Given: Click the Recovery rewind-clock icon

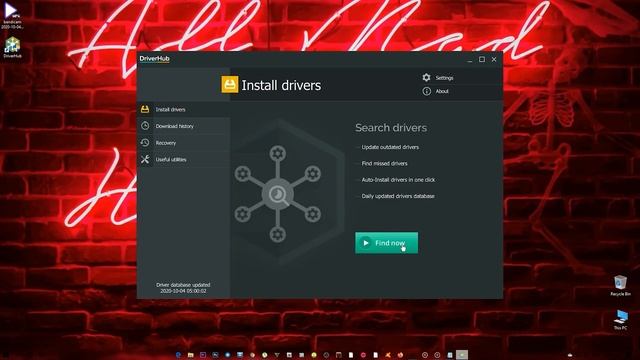Looking at the screenshot, I should tap(145, 143).
